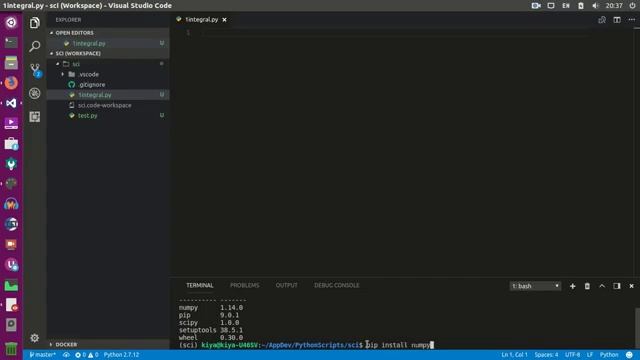
Task: Open Trash in the dock
Action: click(x=11, y=349)
